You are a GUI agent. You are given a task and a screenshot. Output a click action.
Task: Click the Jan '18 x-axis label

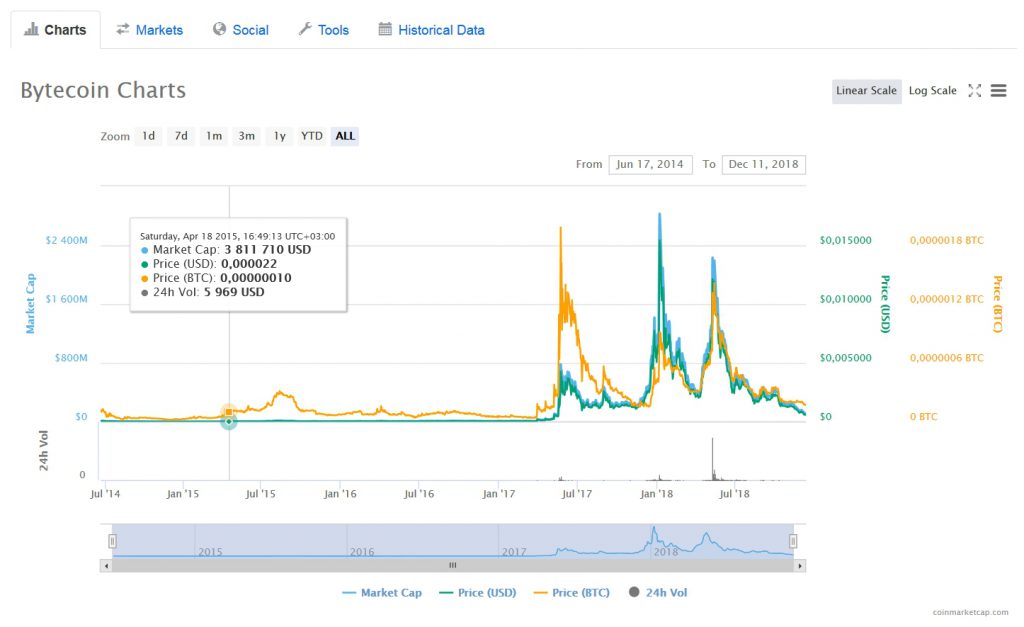pyautogui.click(x=656, y=494)
